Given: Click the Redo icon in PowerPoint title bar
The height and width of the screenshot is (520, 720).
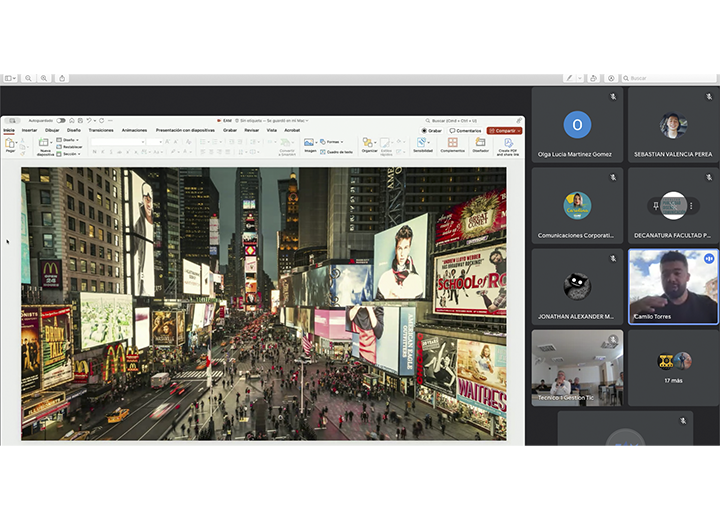Looking at the screenshot, I should pyautogui.click(x=101, y=121).
